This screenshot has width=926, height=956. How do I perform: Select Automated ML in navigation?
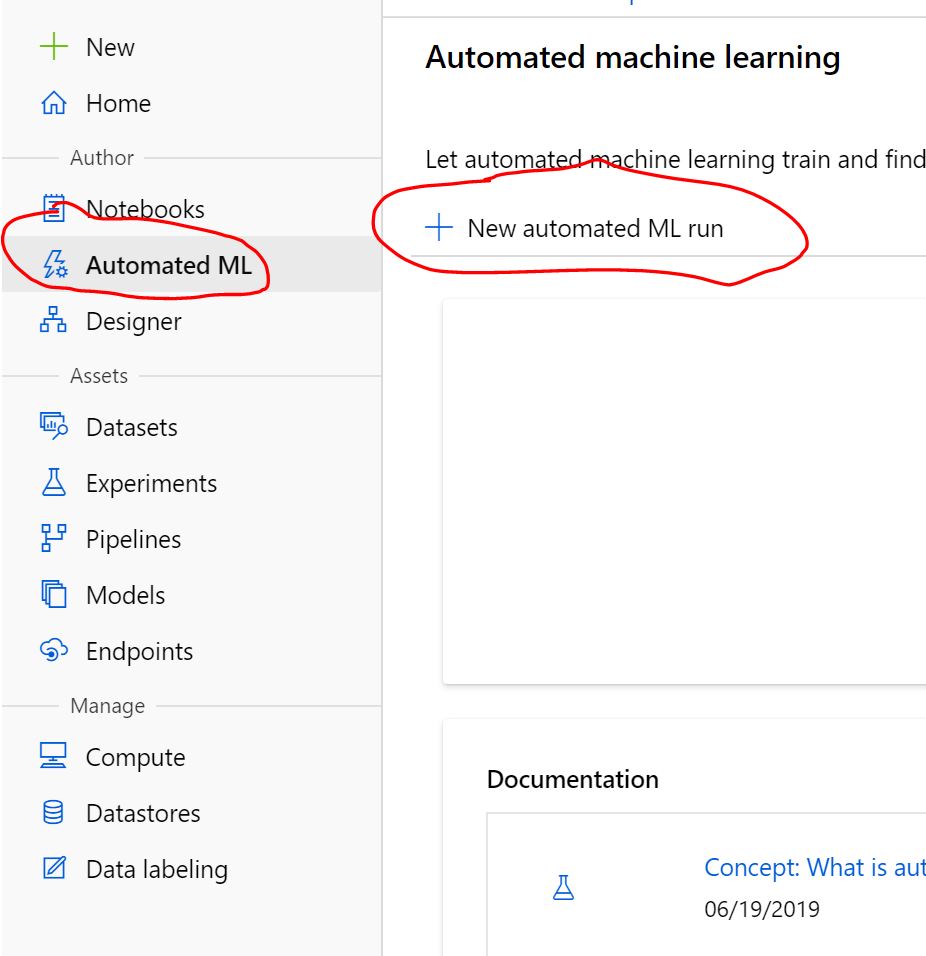(x=169, y=265)
